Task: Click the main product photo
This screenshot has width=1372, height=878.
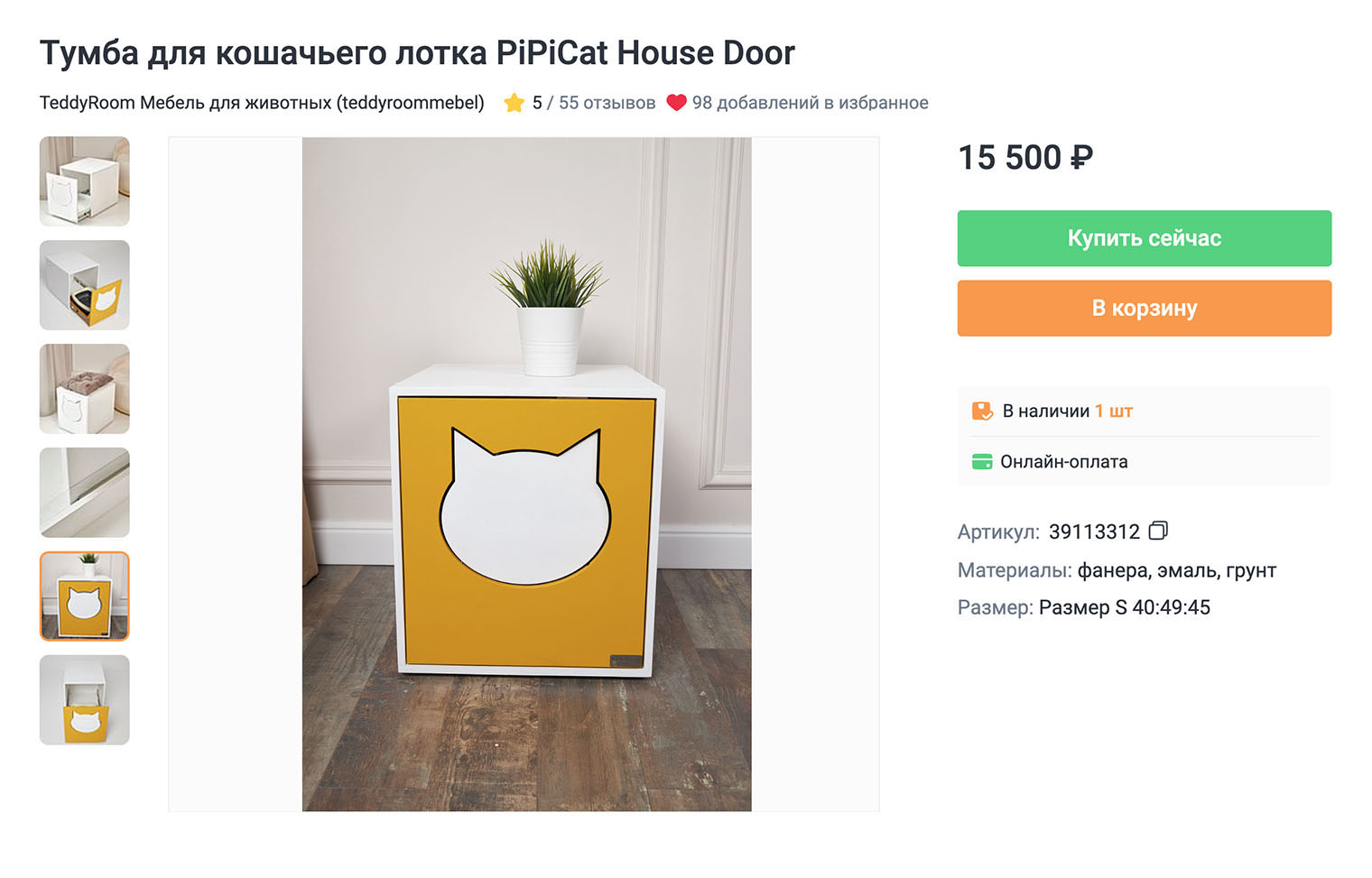Action: [x=526, y=474]
